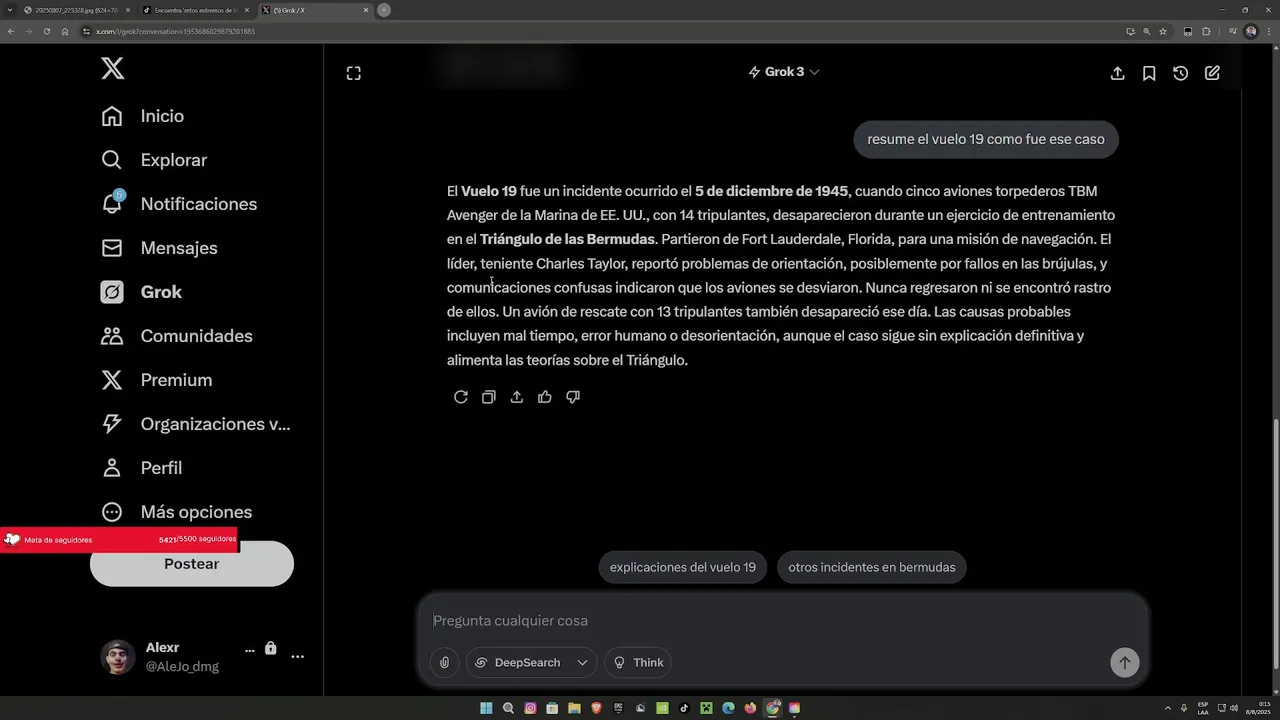The height and width of the screenshot is (720, 1280).
Task: Click the browser home button
Action: coord(65,31)
